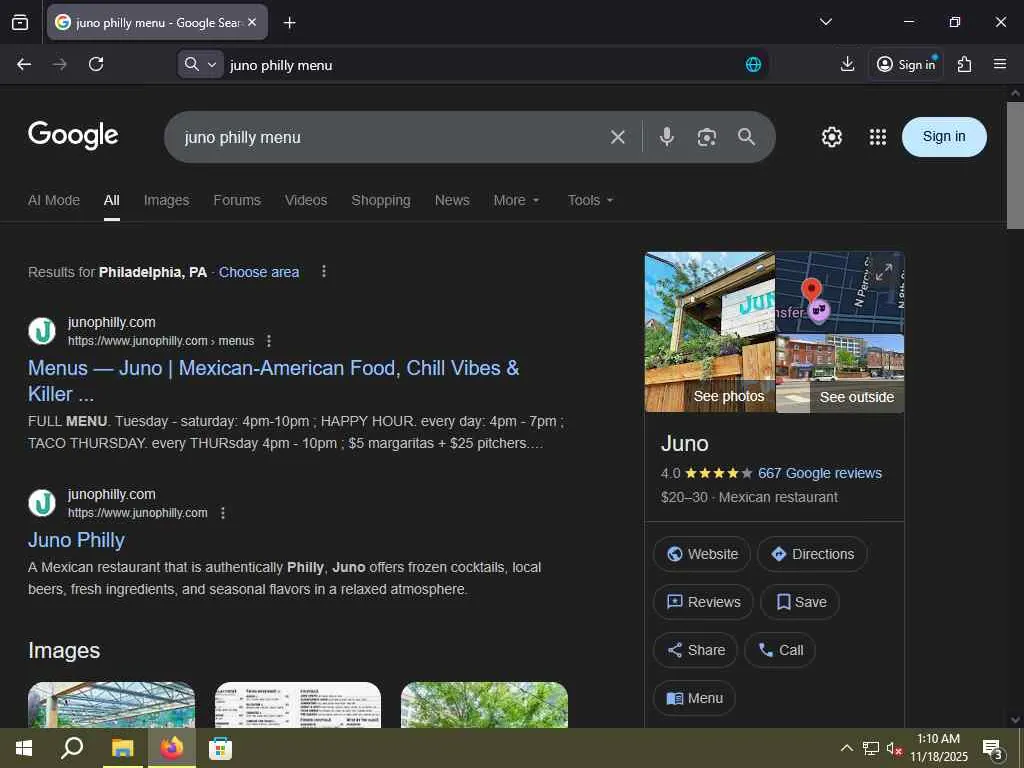Viewport: 1024px width, 768px height.
Task: Switch to Forums results tab
Action: (237, 200)
